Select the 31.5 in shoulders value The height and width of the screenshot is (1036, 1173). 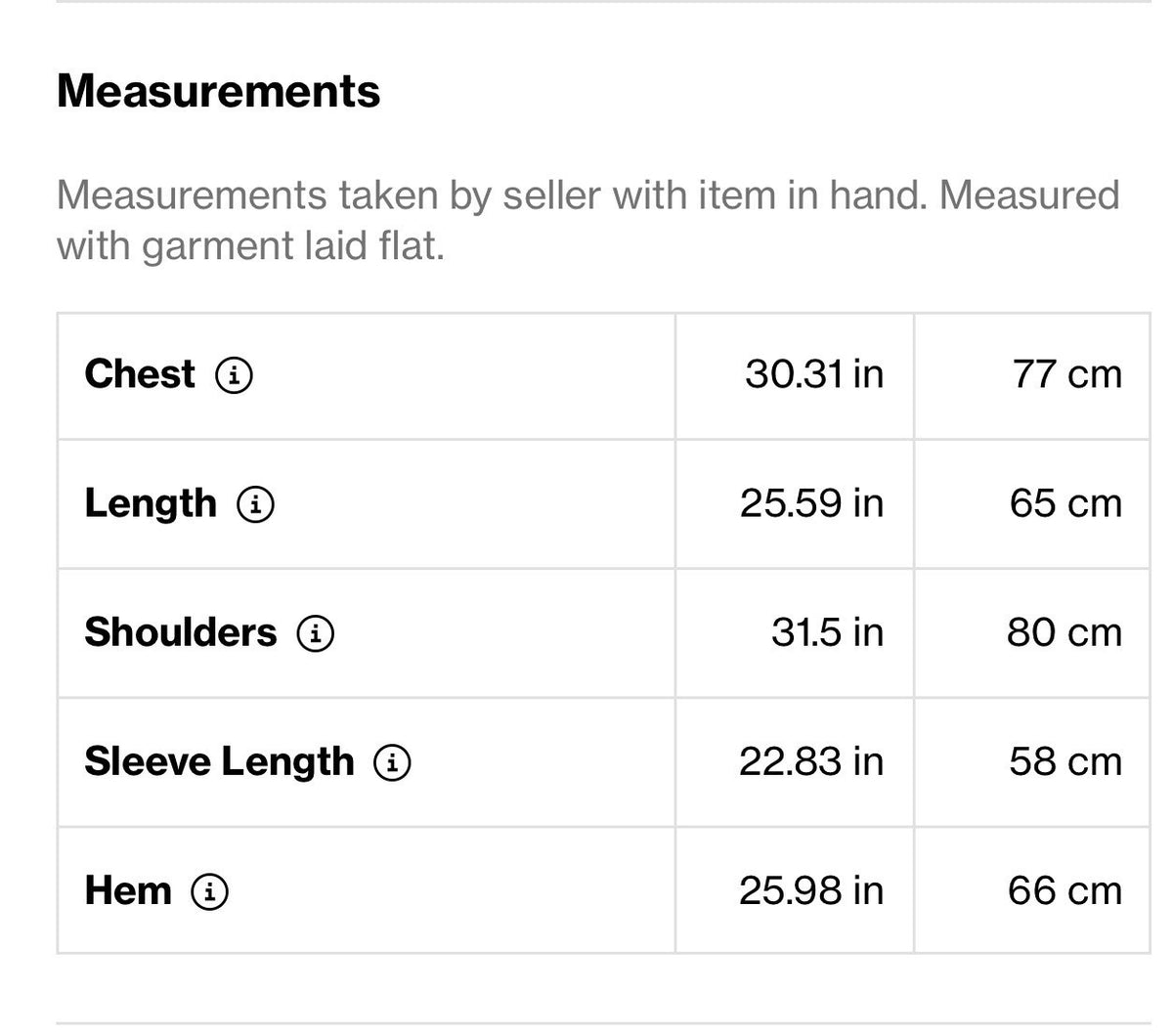click(827, 632)
